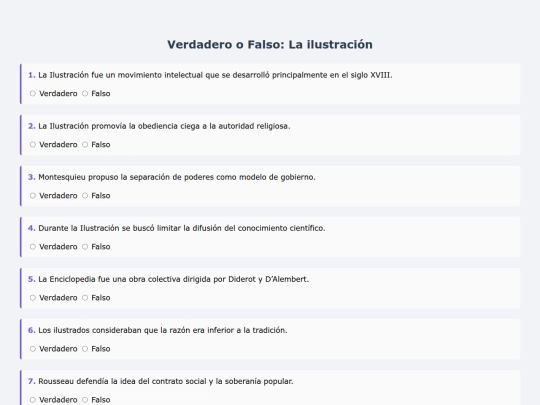Viewport: 540px width, 405px height.
Task: Choose Falso for question 7 about Rousseau
Action: pos(85,400)
